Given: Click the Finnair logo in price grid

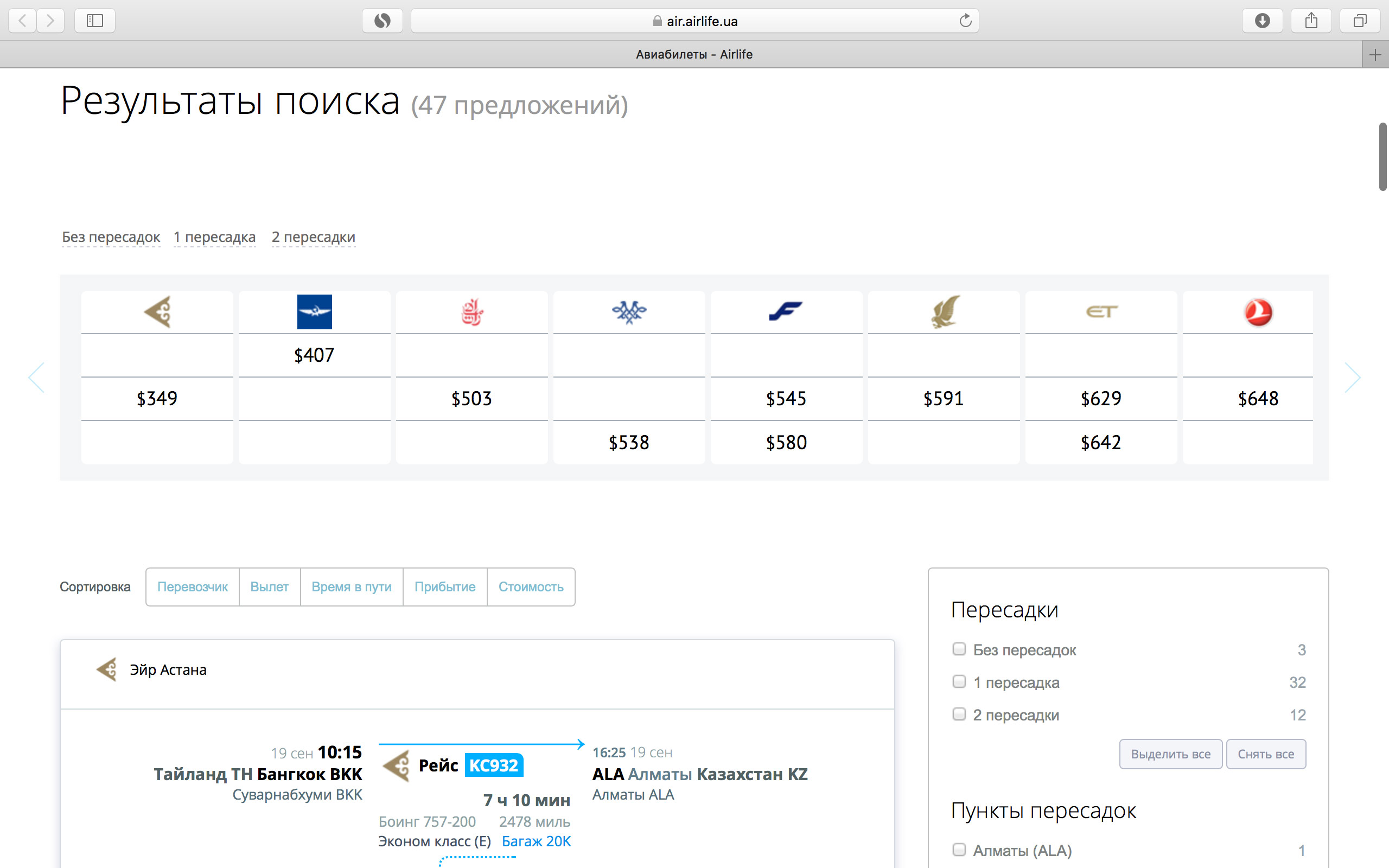Looking at the screenshot, I should (x=786, y=312).
